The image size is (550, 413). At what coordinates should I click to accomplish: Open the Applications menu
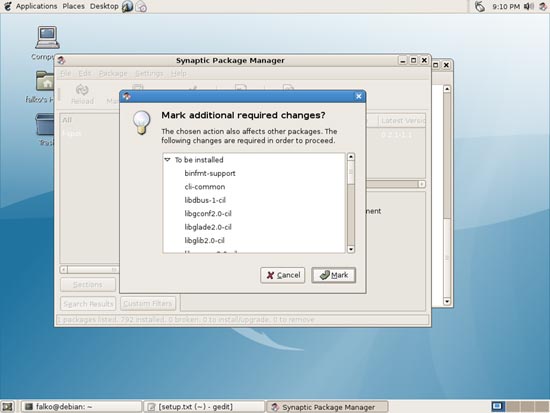(36, 6)
